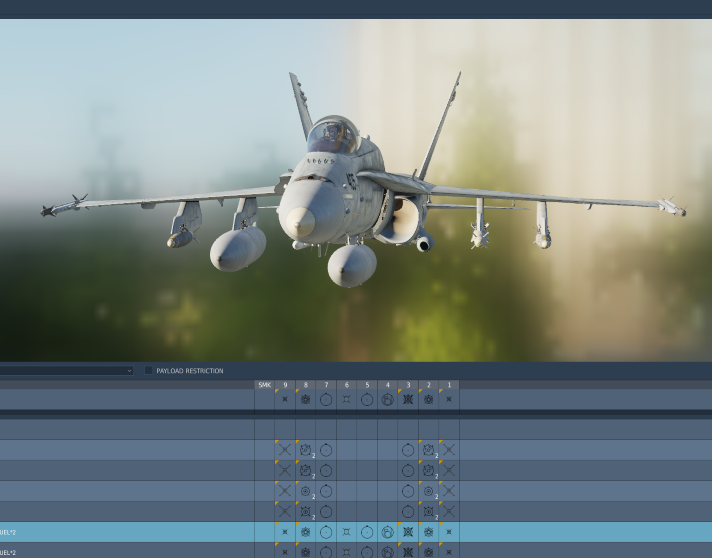Select the highlighted UEL*2 loadout name
712x558 pixels.
point(8,532)
